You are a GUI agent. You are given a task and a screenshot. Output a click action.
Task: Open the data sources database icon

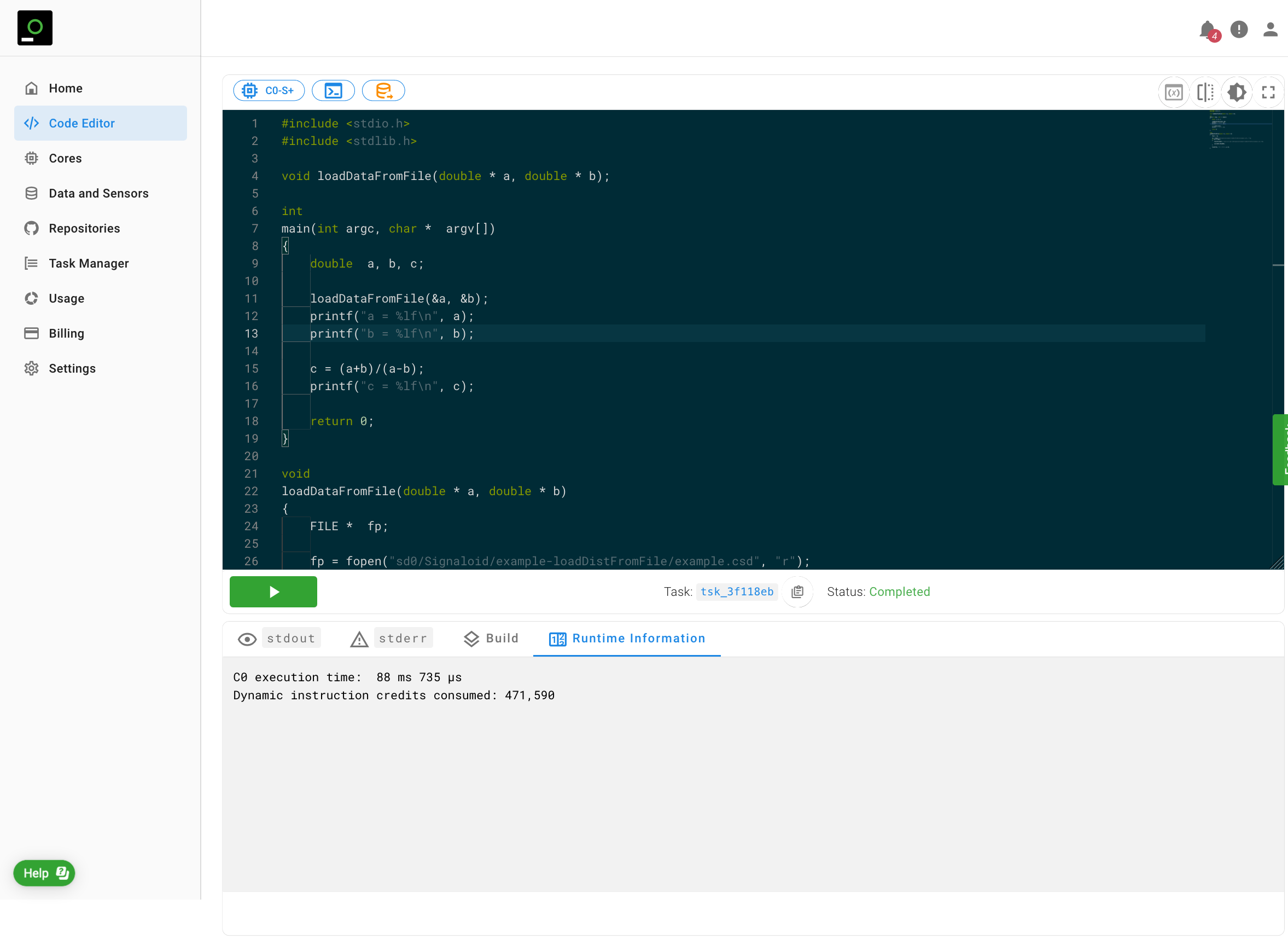tap(383, 90)
